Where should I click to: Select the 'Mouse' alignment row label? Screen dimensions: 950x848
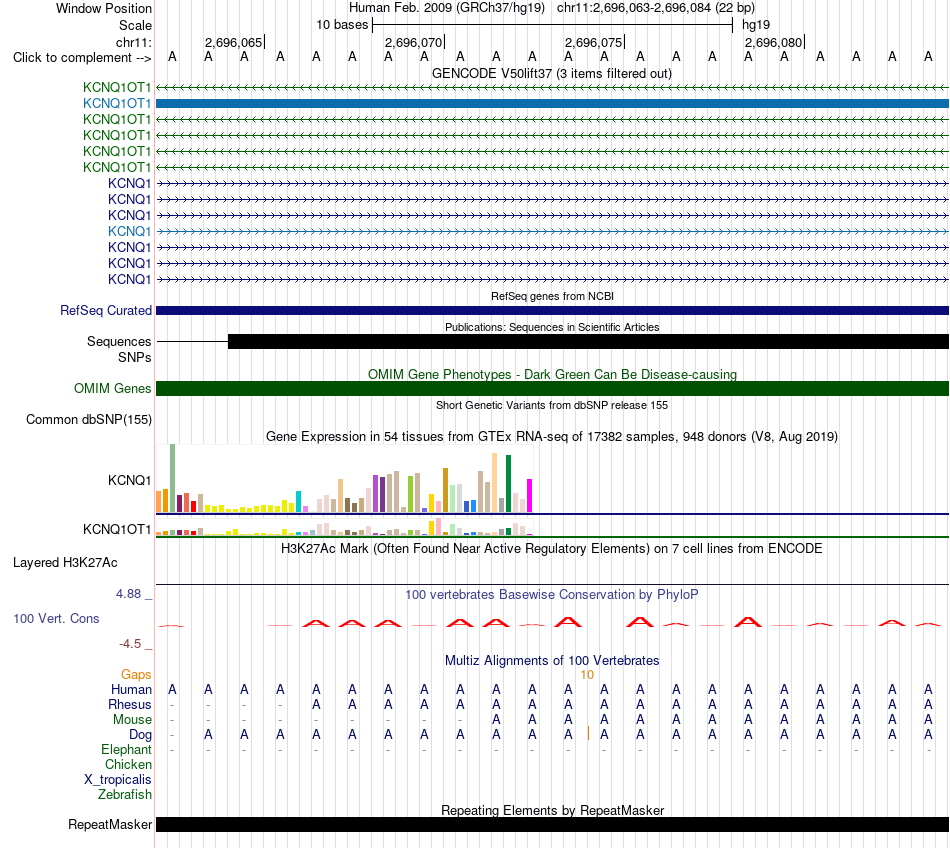[132, 720]
